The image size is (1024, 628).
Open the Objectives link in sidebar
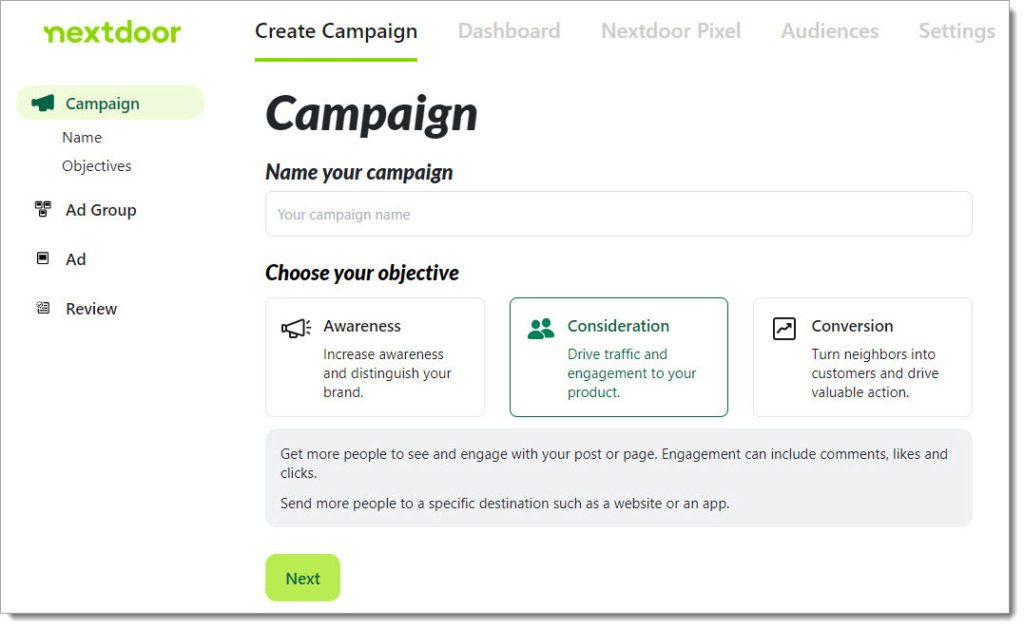tap(96, 165)
